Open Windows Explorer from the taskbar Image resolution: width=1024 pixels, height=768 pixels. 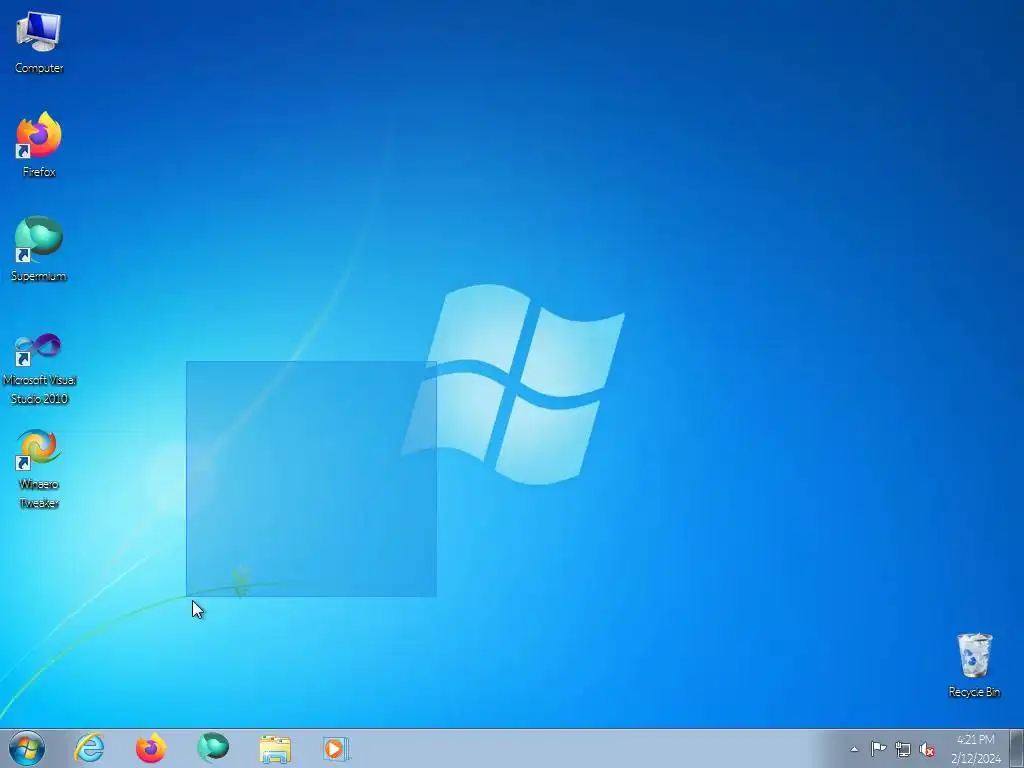275,748
